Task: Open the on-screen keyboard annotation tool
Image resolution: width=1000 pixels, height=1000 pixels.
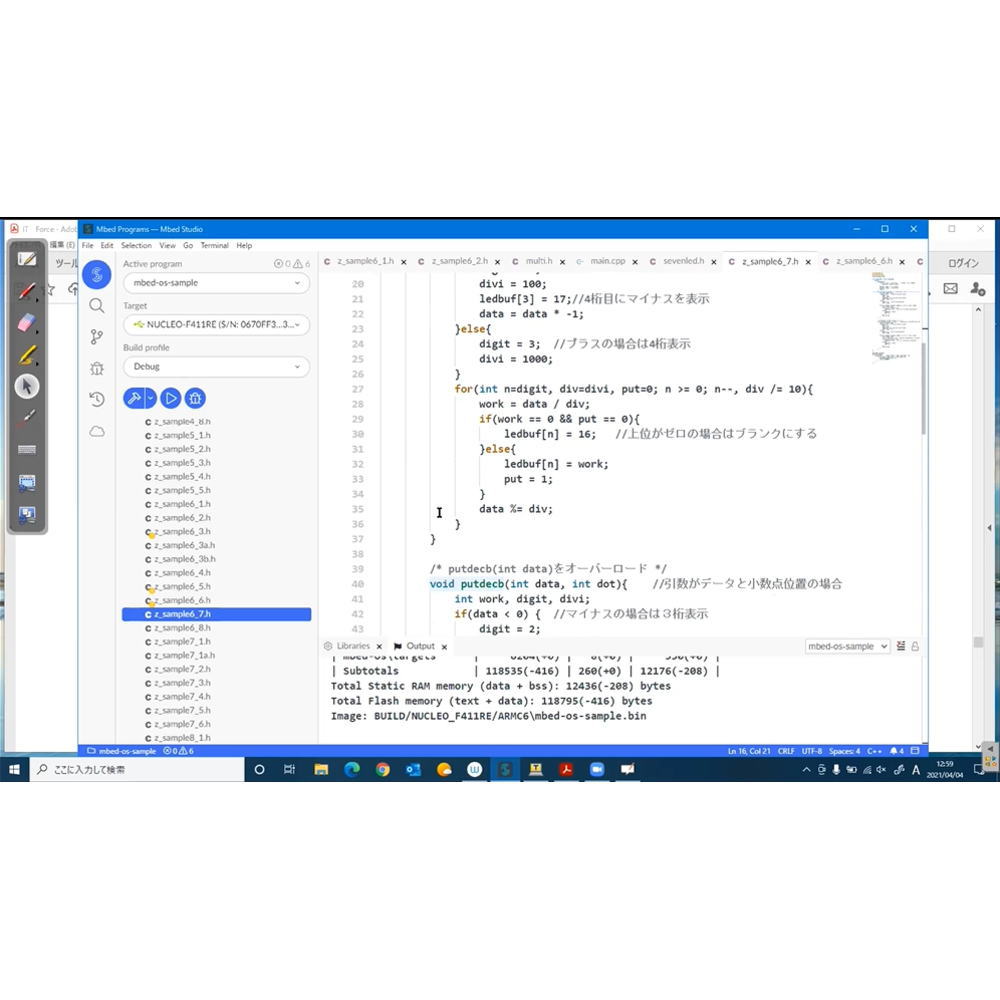Action: tap(27, 450)
